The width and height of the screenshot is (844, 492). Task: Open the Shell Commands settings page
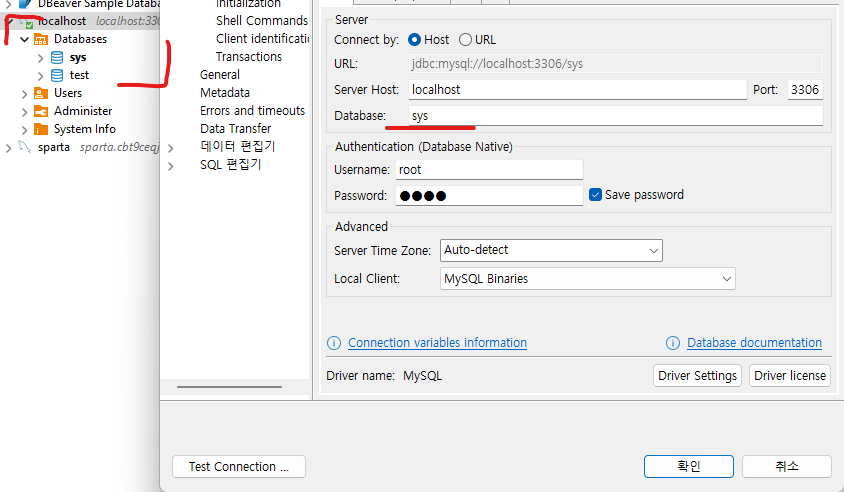pyautogui.click(x=262, y=20)
